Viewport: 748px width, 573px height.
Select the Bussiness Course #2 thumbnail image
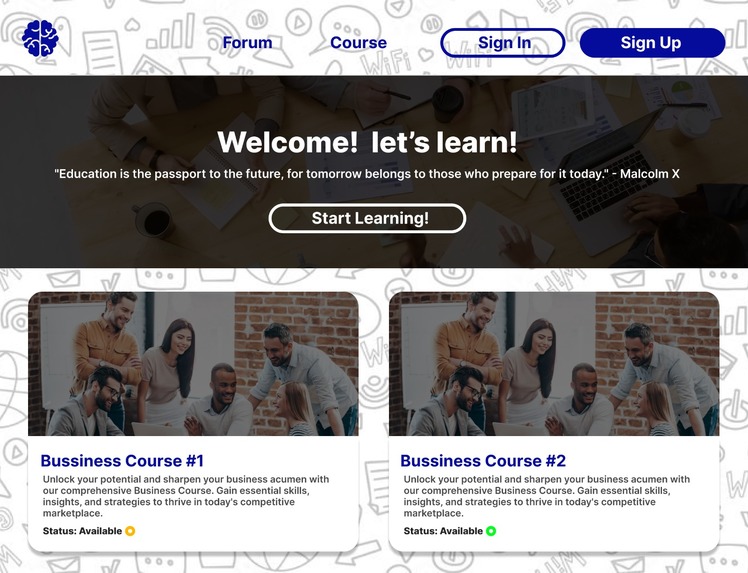(554, 364)
